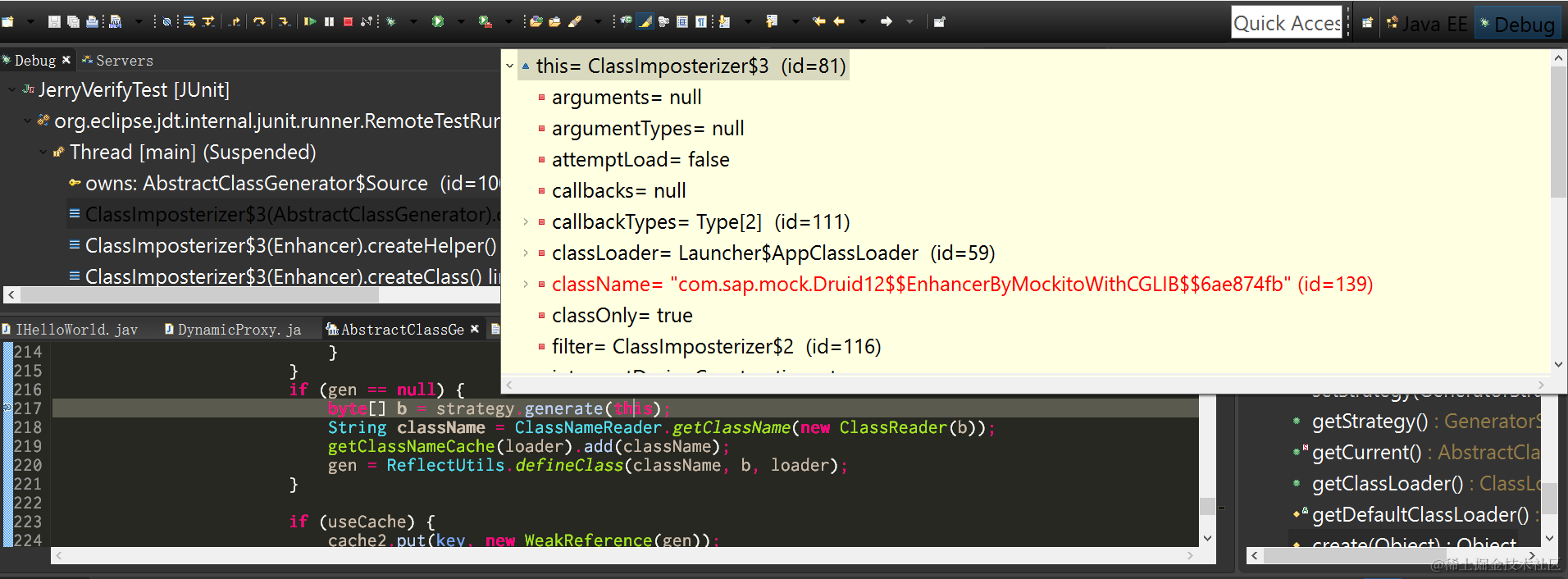Open the DynamicProxy.java editor tab
The width and height of the screenshot is (1568, 579).
point(233,329)
